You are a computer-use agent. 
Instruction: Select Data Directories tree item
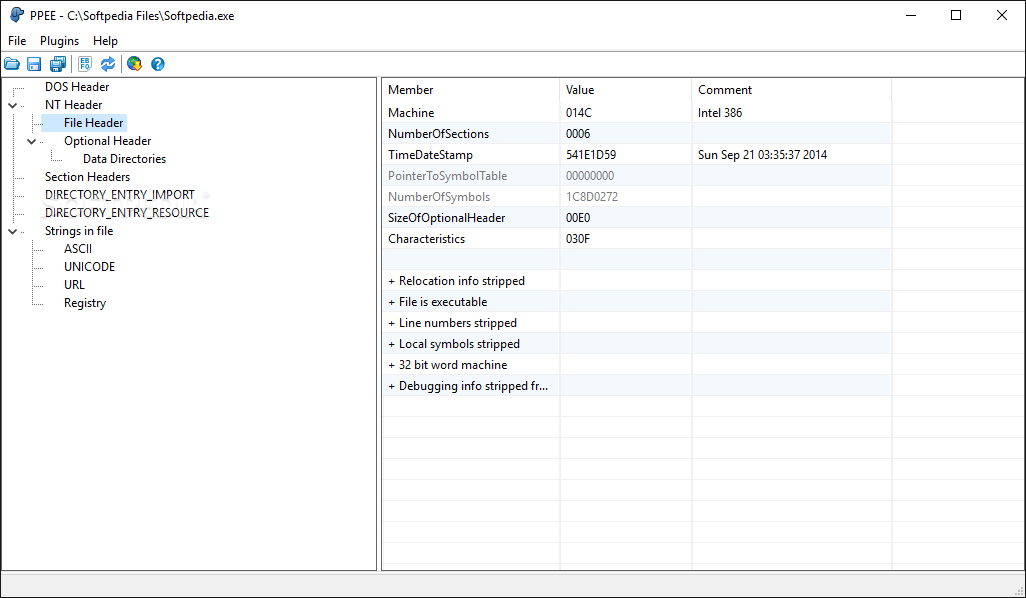pos(124,159)
